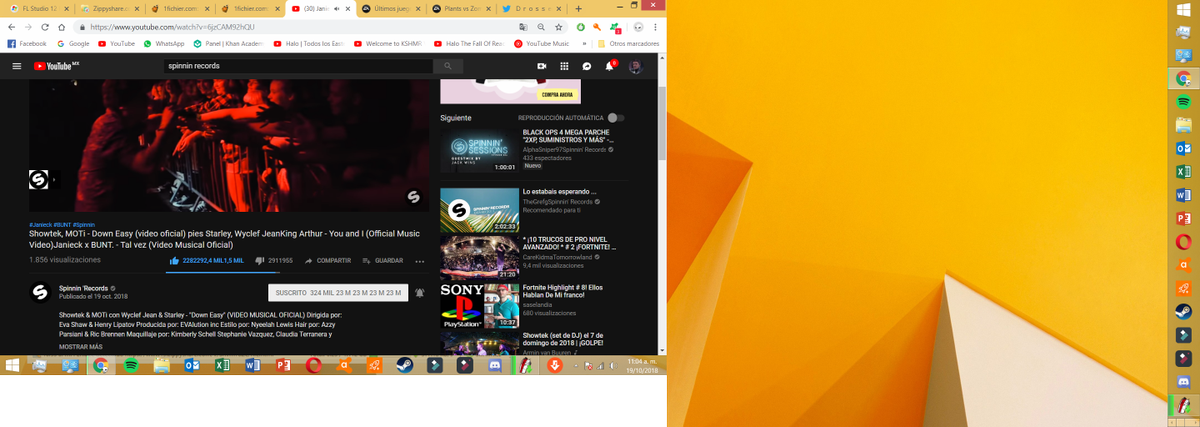Click the Compartir button
The image size is (1200, 427).
[x=328, y=260]
